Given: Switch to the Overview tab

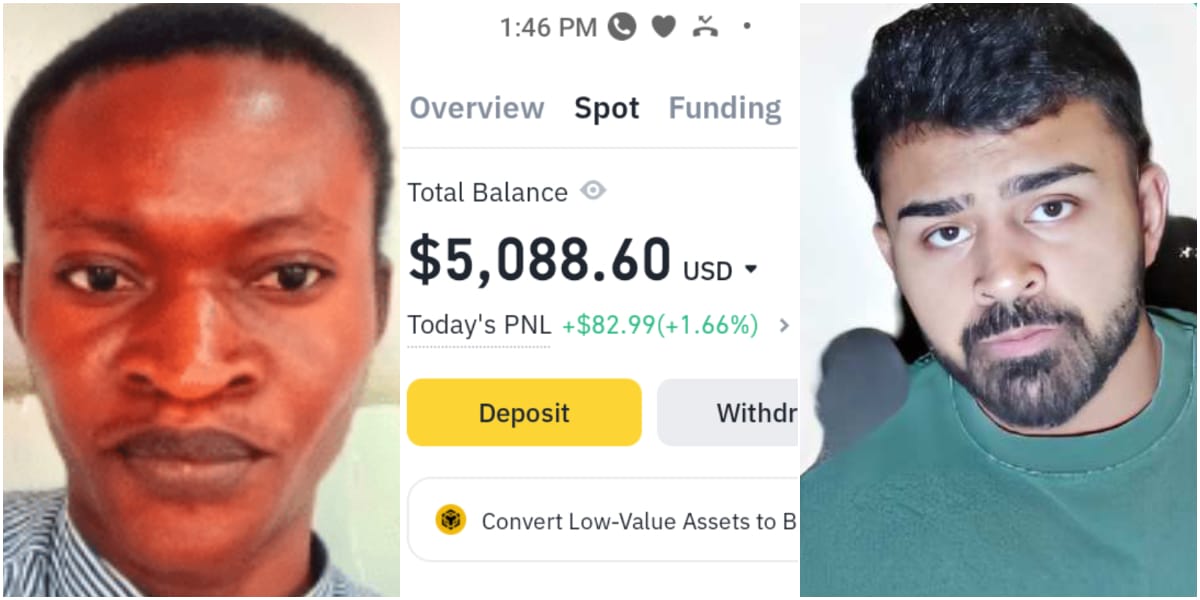Looking at the screenshot, I should (x=477, y=108).
